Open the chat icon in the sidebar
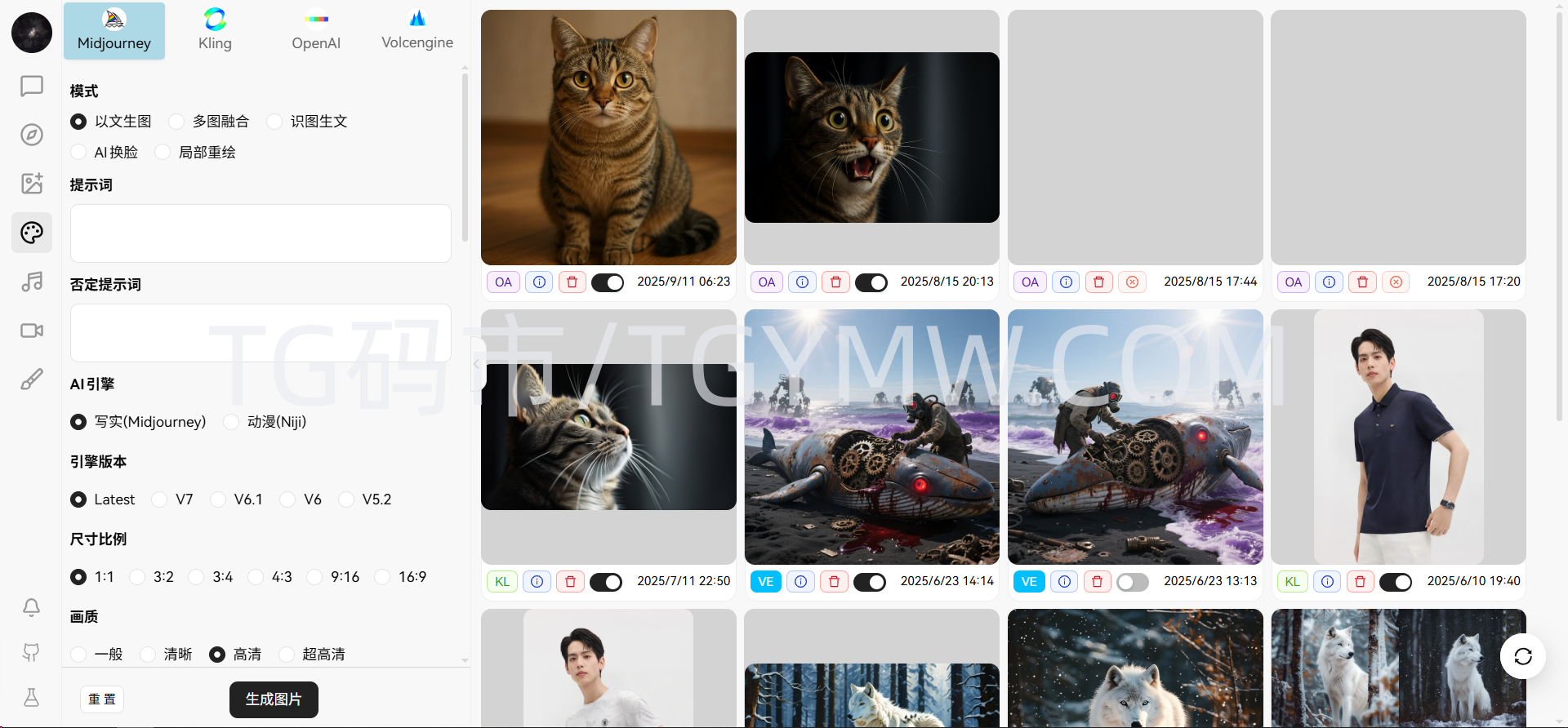Screen dimensions: 1568x728 point(32,86)
